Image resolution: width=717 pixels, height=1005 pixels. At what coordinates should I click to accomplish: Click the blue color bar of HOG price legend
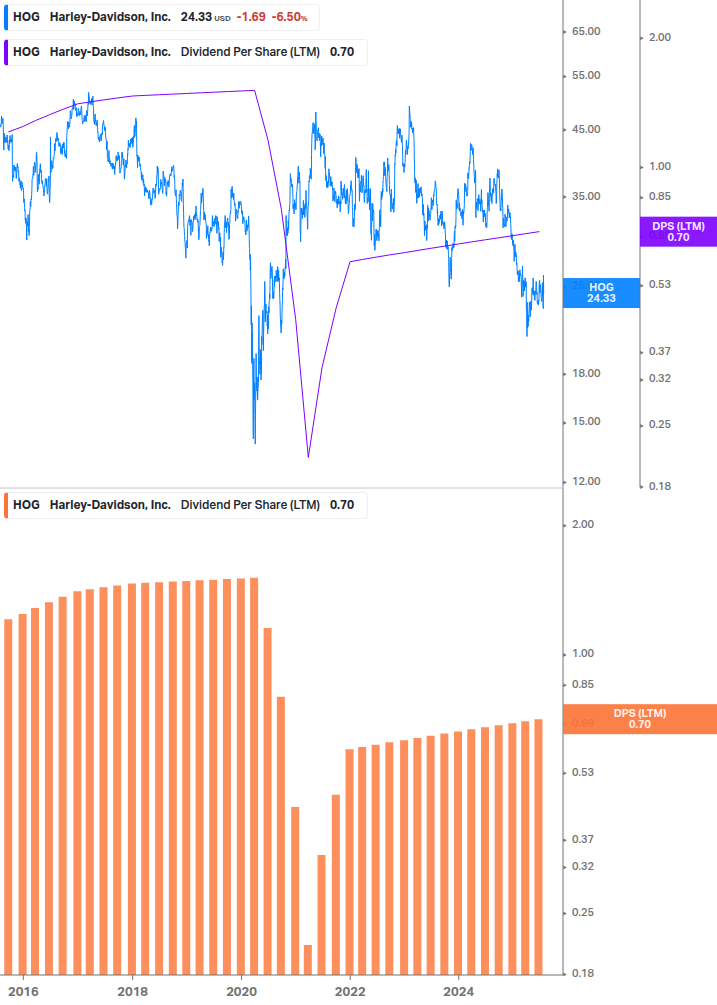click(x=6, y=17)
